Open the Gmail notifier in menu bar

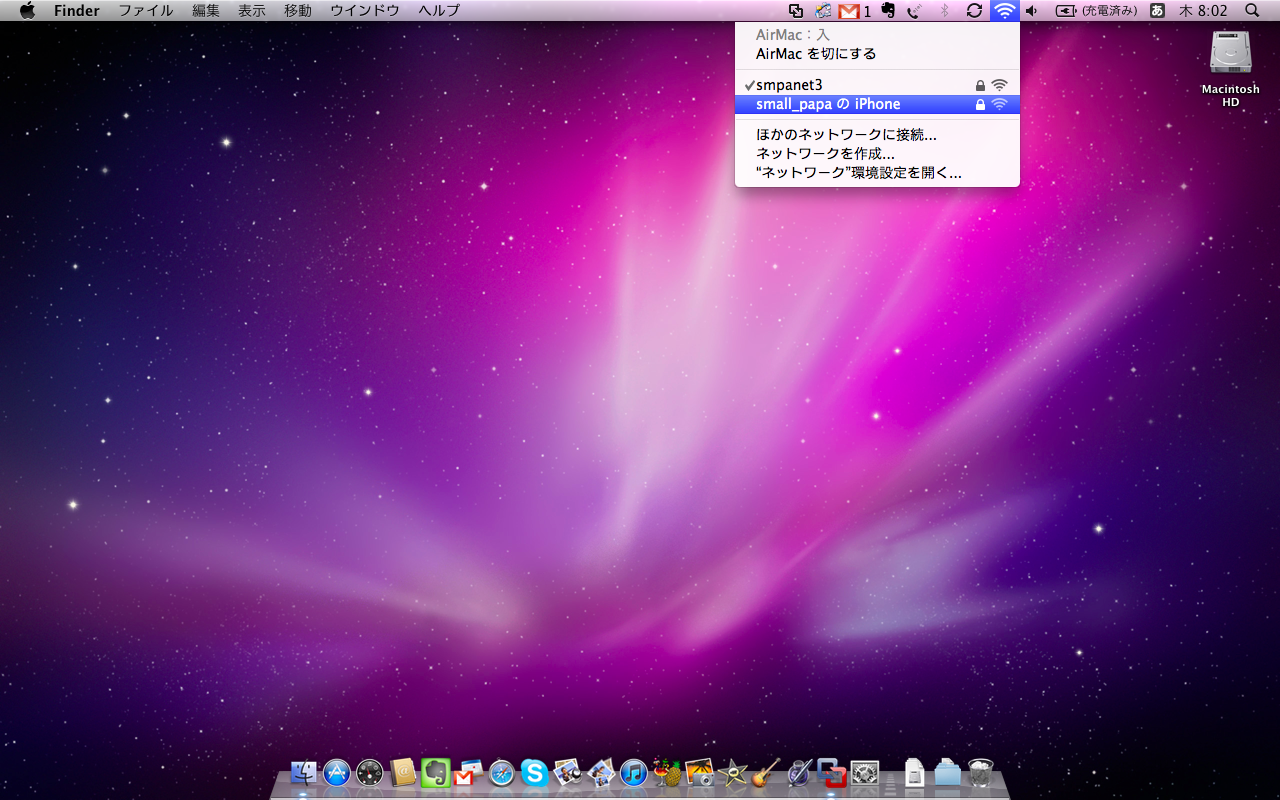click(854, 11)
